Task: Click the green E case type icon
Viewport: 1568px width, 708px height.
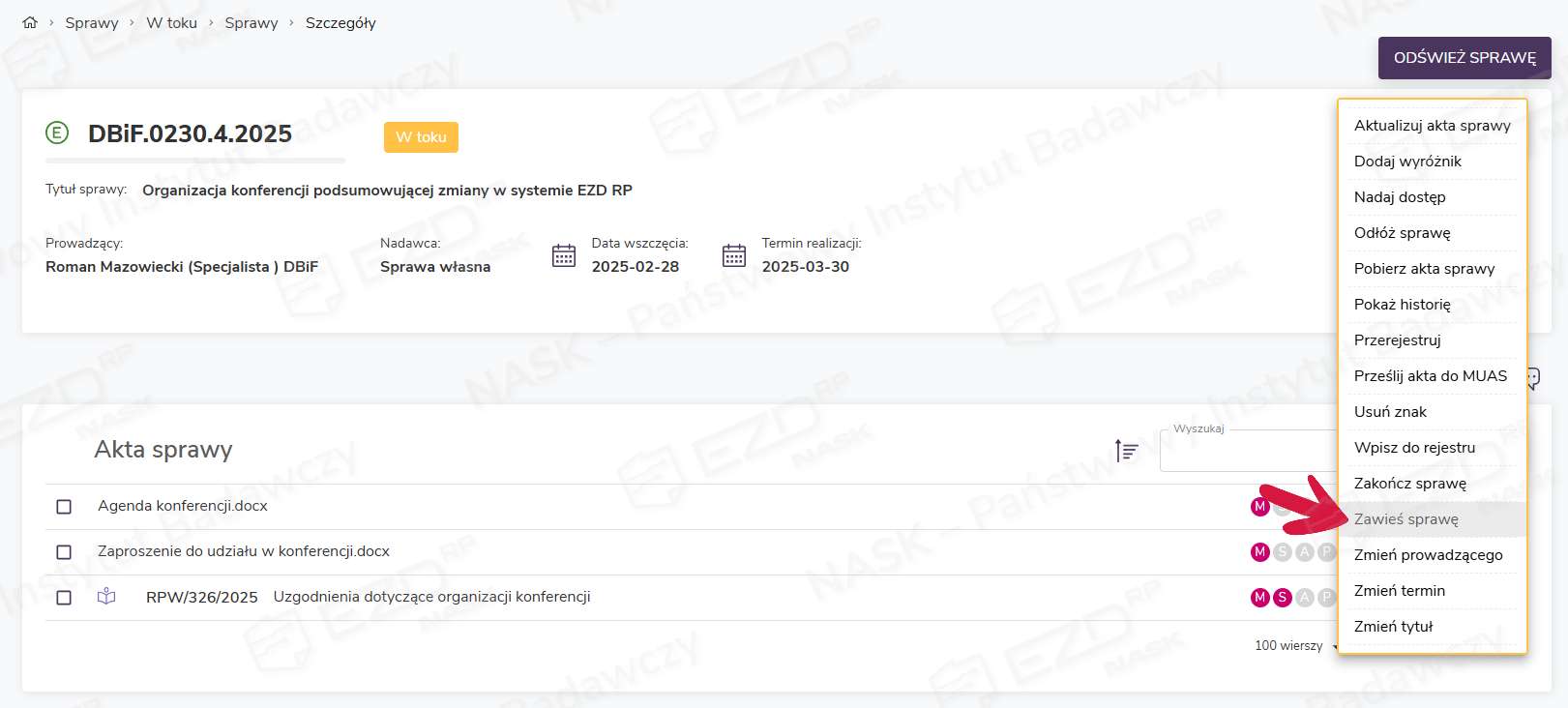Action: tap(57, 133)
